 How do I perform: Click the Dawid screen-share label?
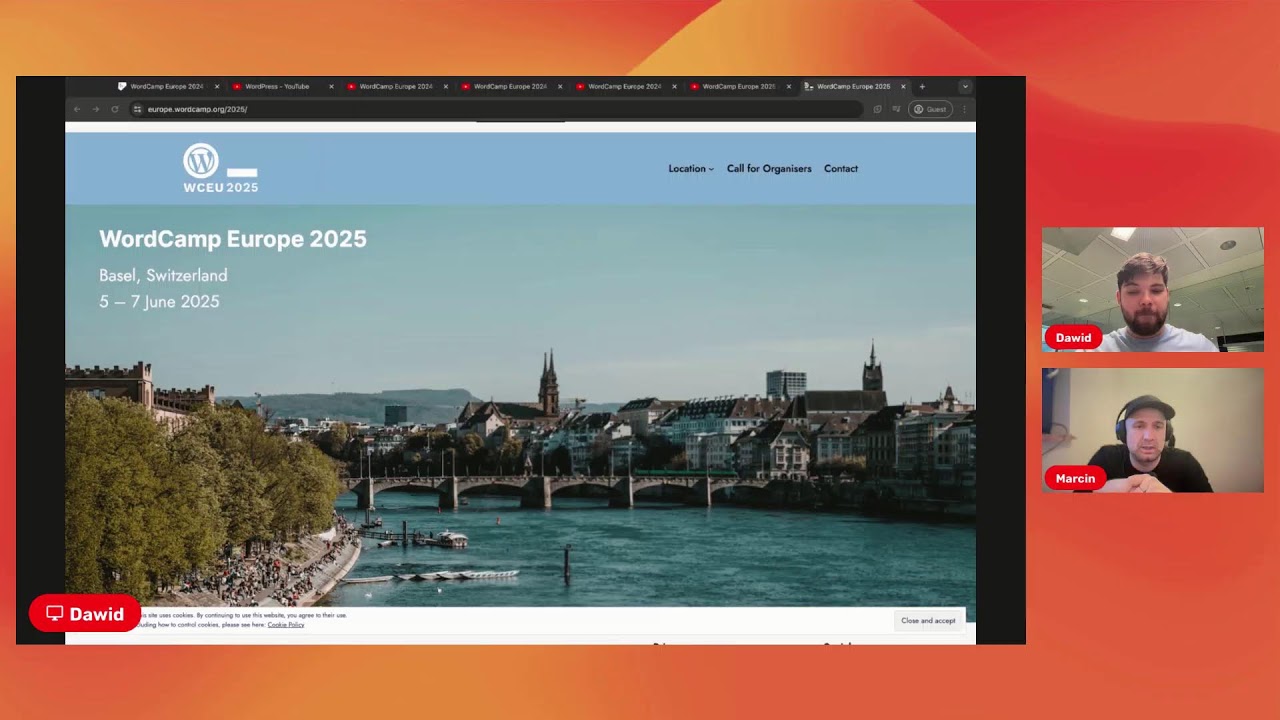(84, 614)
